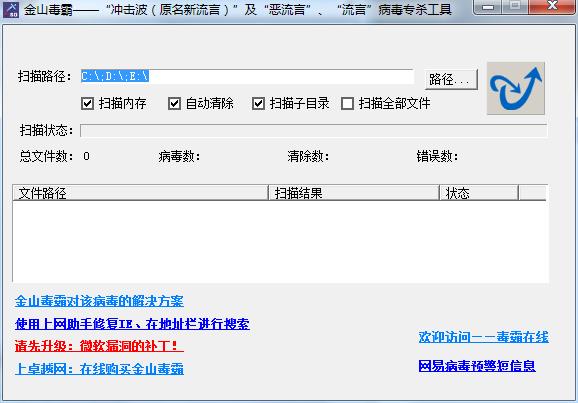Minimize the 金山毒霸 window
Image resolution: width=578 pixels, height=403 pixels.
(488, 7)
